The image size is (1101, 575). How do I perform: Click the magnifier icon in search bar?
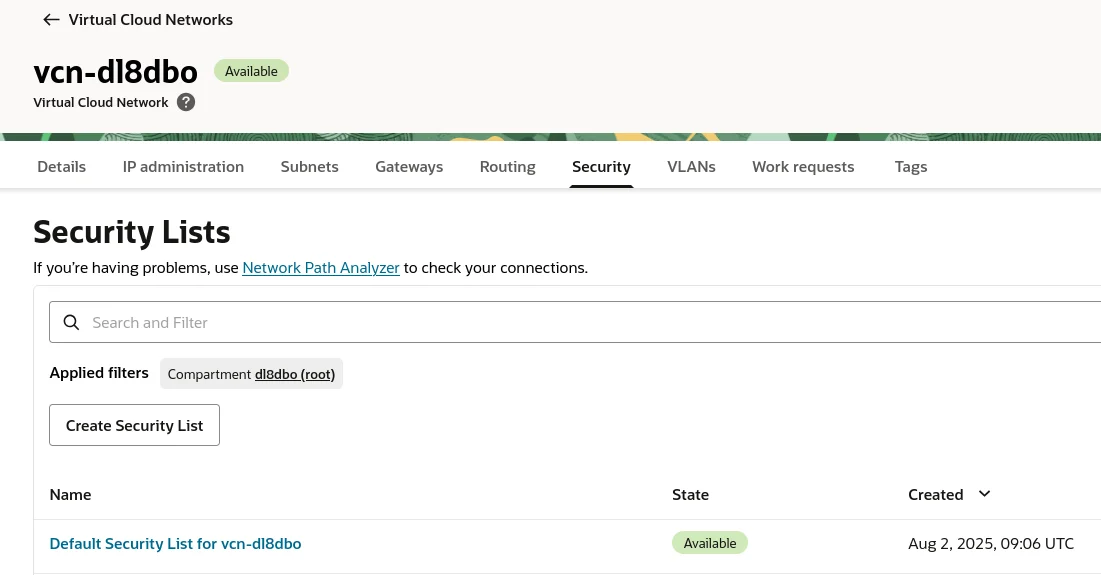tap(71, 322)
